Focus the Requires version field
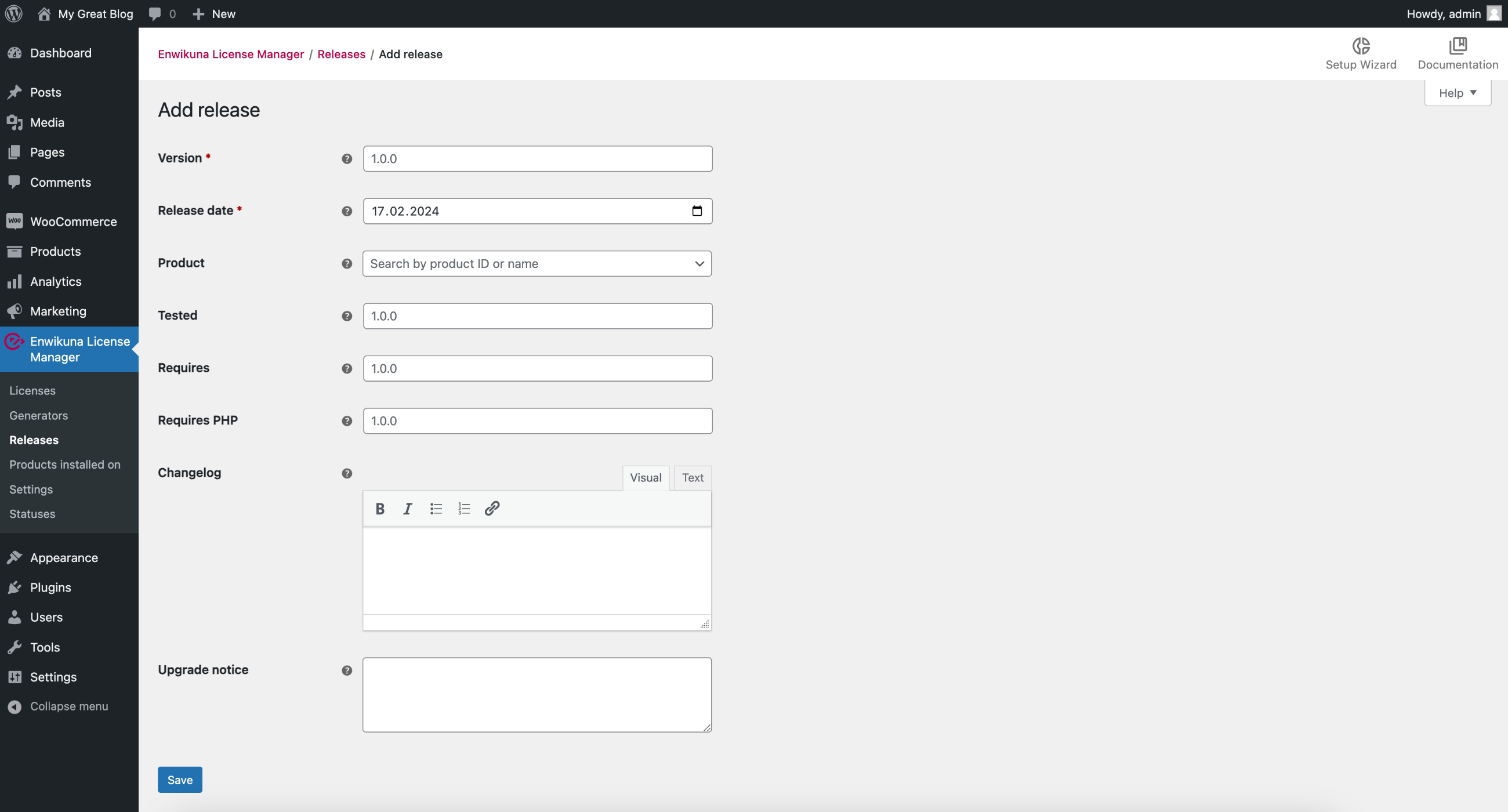1508x812 pixels. pos(538,369)
